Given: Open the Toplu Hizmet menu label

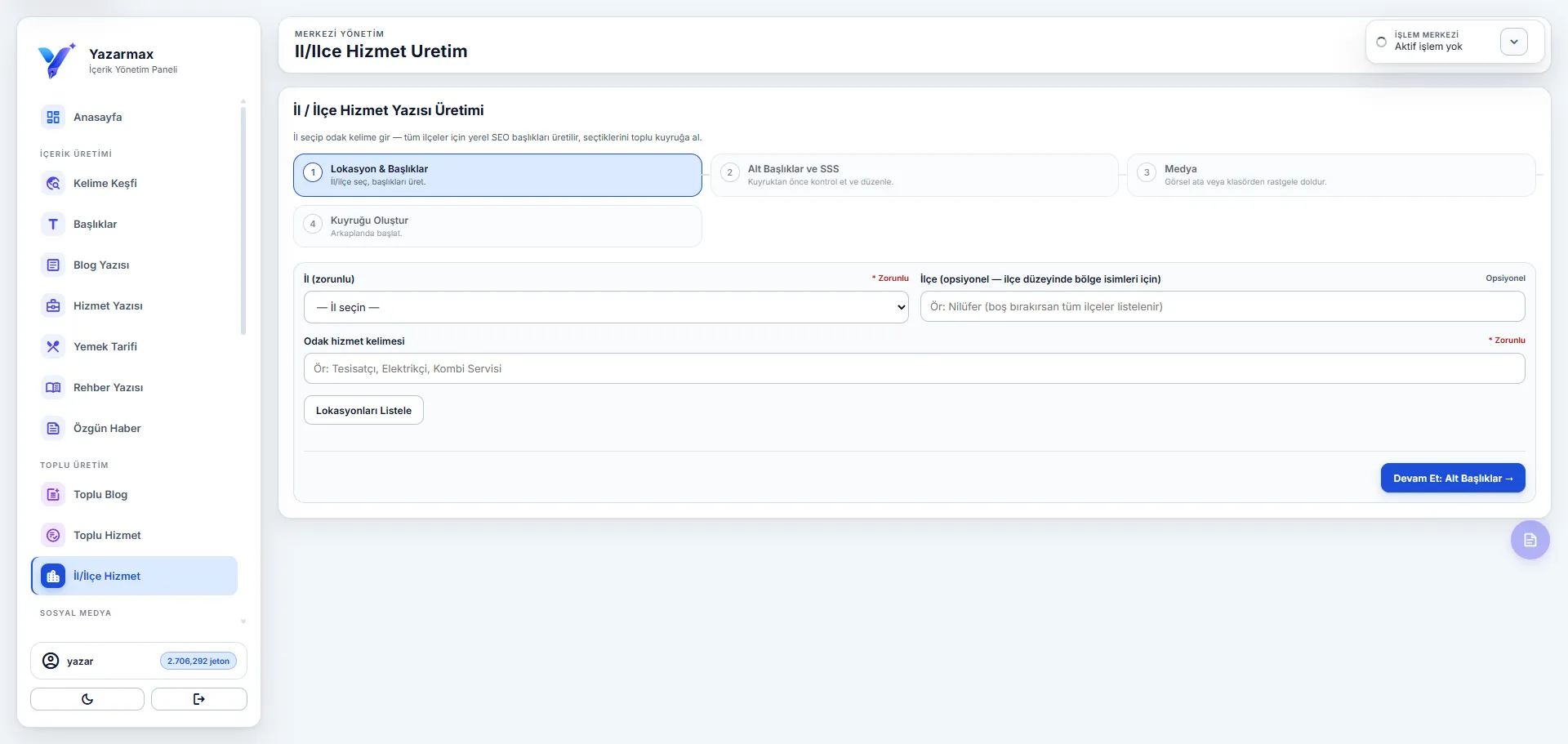Looking at the screenshot, I should pos(107,536).
